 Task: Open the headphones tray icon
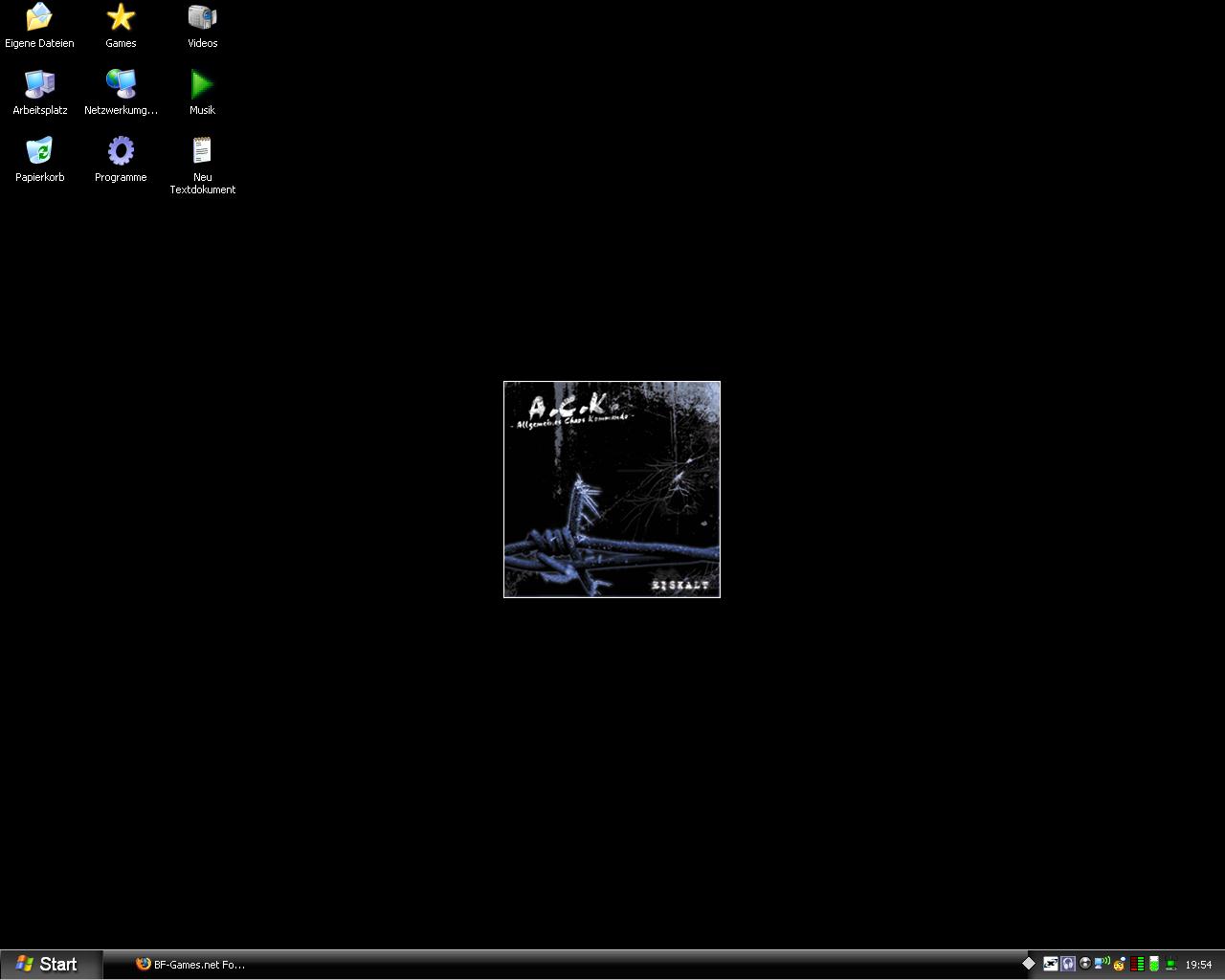pos(1068,964)
